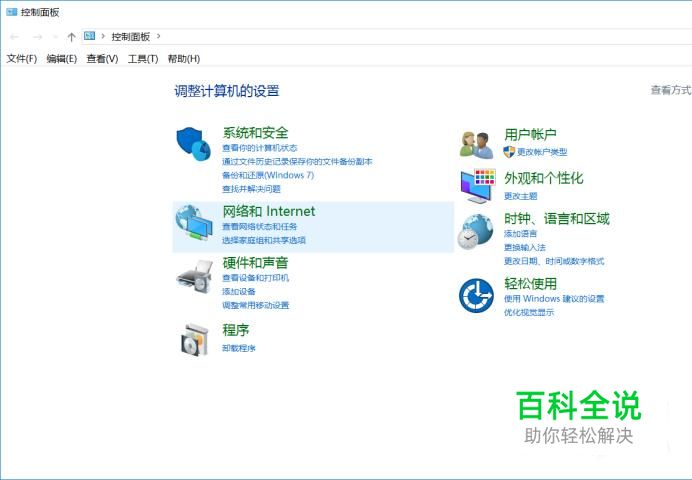692x480 pixels.
Task: Expand chevron before 控制面板 in address bar
Action: point(103,36)
